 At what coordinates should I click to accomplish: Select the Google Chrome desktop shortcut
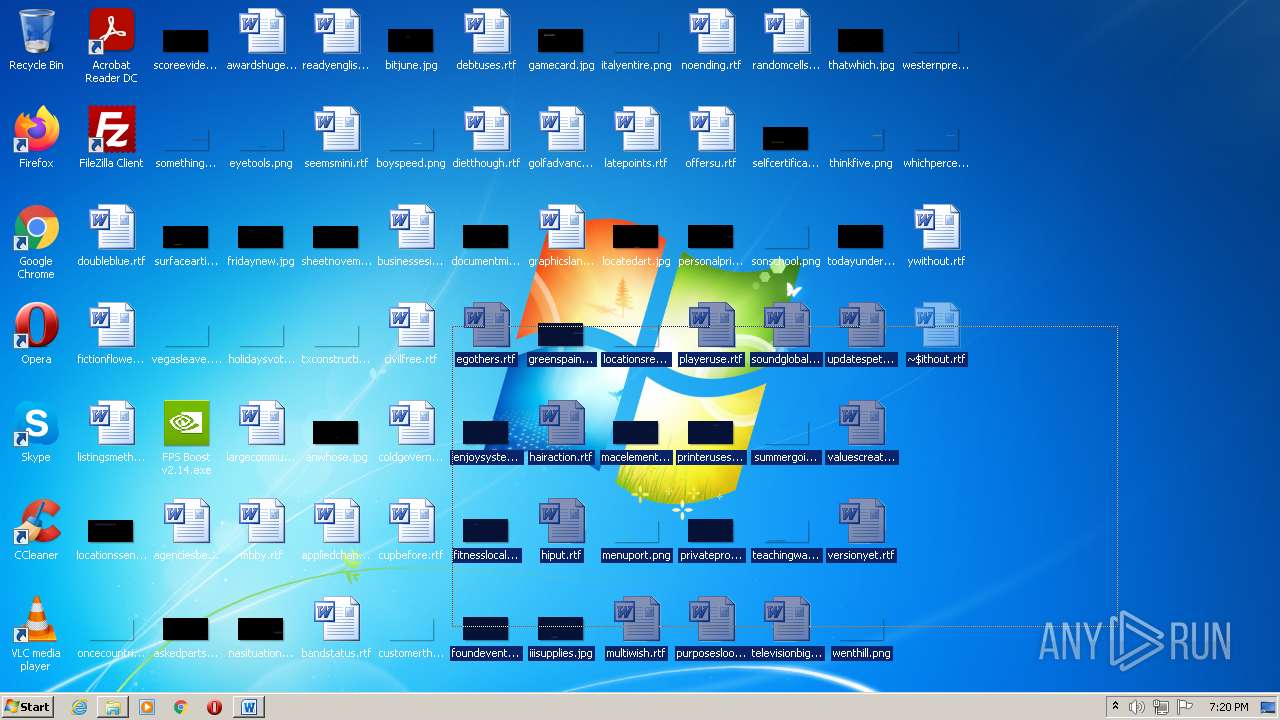(x=36, y=242)
